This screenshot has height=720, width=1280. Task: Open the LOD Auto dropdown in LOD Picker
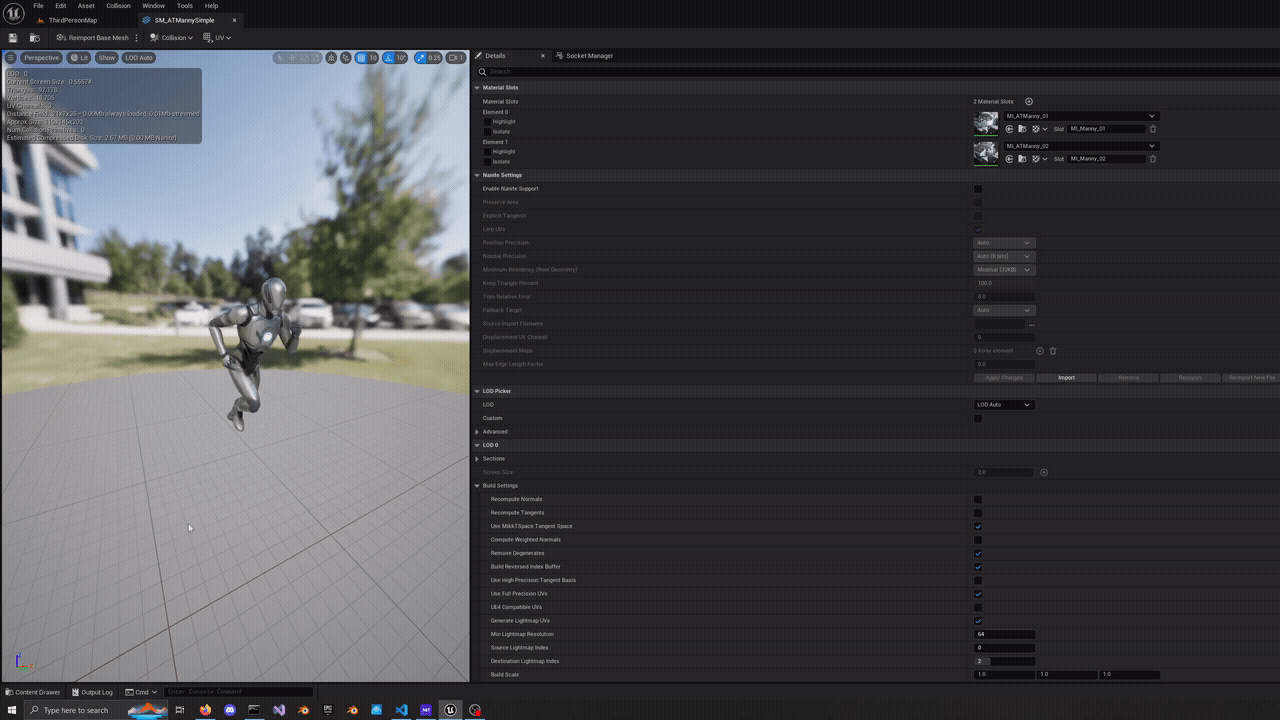click(x=1004, y=405)
